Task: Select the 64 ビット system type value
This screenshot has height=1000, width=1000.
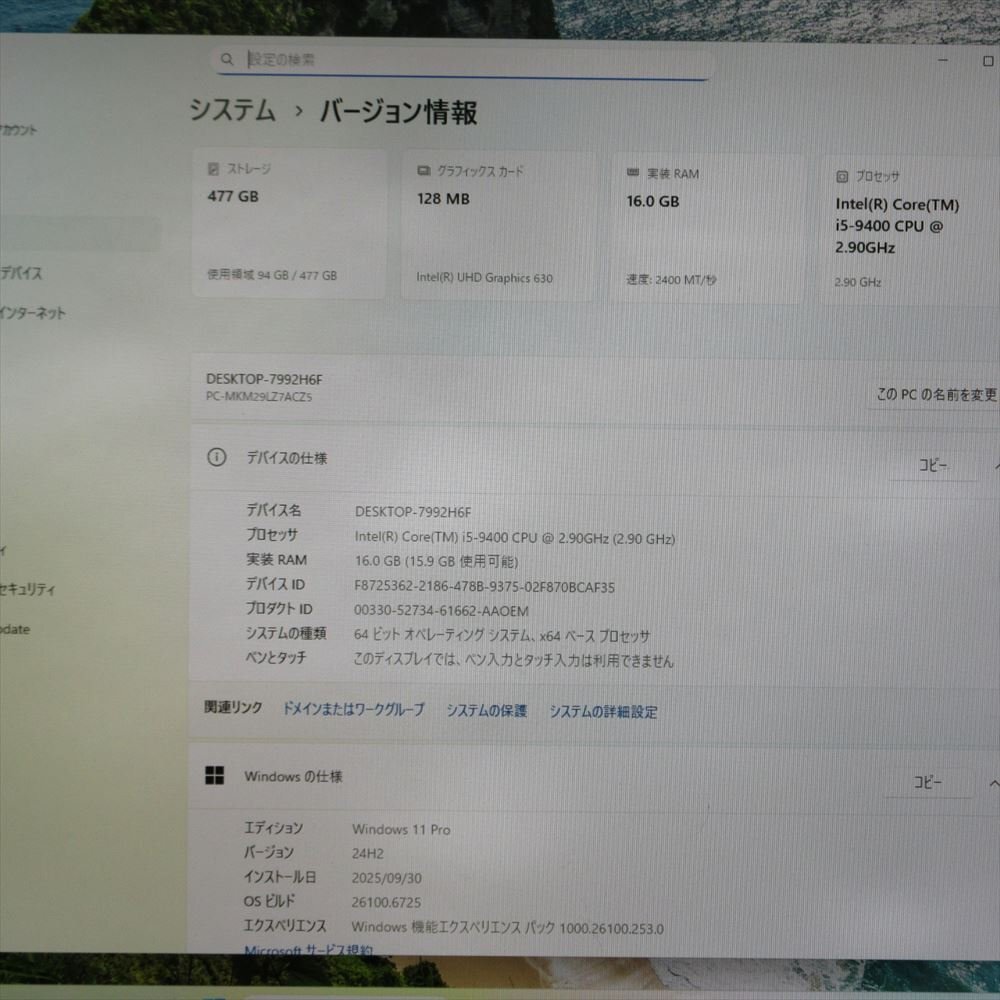Action: (x=502, y=636)
